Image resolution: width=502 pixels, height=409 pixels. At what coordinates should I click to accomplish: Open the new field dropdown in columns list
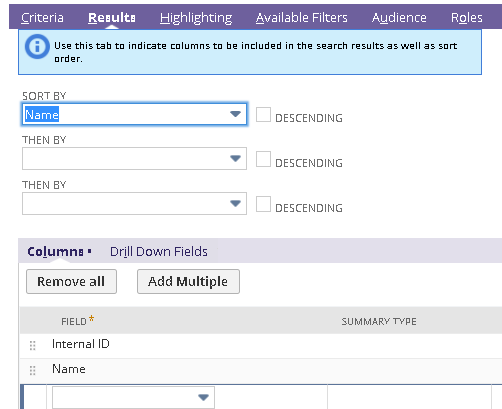click(x=133, y=397)
